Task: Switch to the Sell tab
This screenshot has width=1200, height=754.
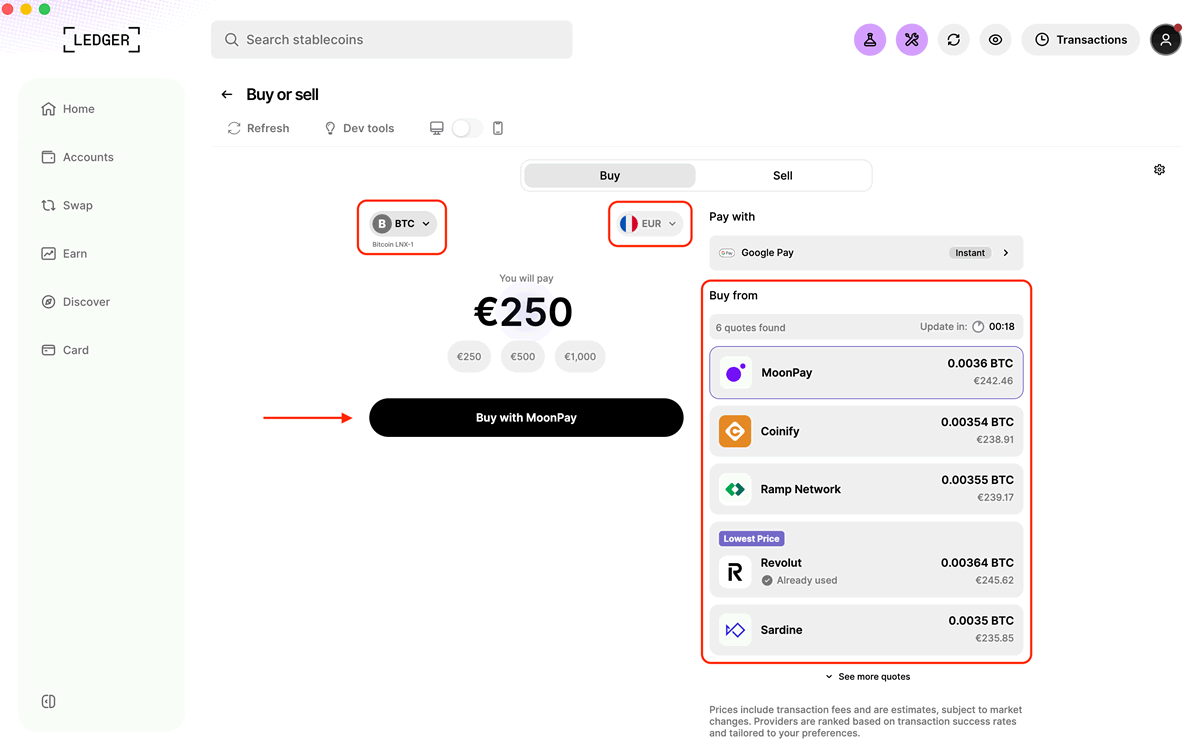Action: click(x=783, y=176)
